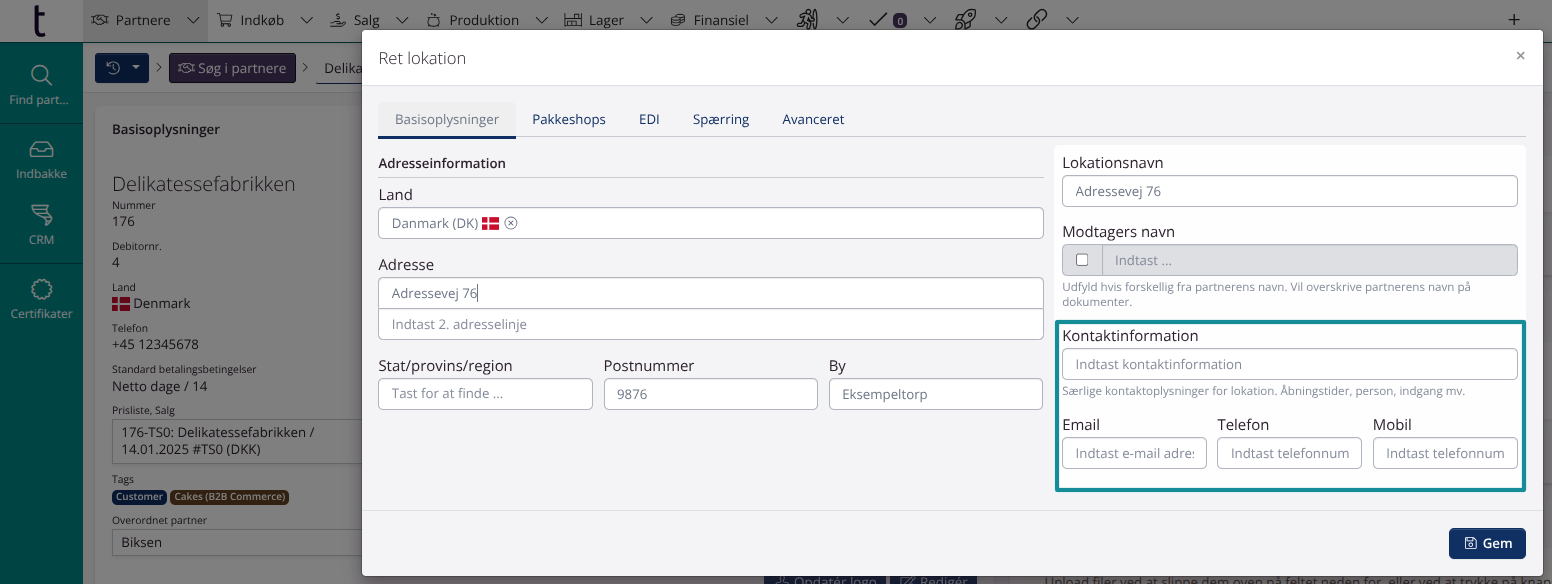Open the Stat/provins/region lookup field
This screenshot has width=1552, height=584.
[485, 394]
